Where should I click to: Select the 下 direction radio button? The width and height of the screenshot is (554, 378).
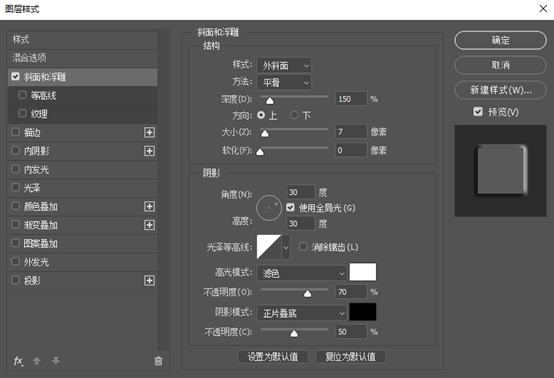pyautogui.click(x=294, y=115)
